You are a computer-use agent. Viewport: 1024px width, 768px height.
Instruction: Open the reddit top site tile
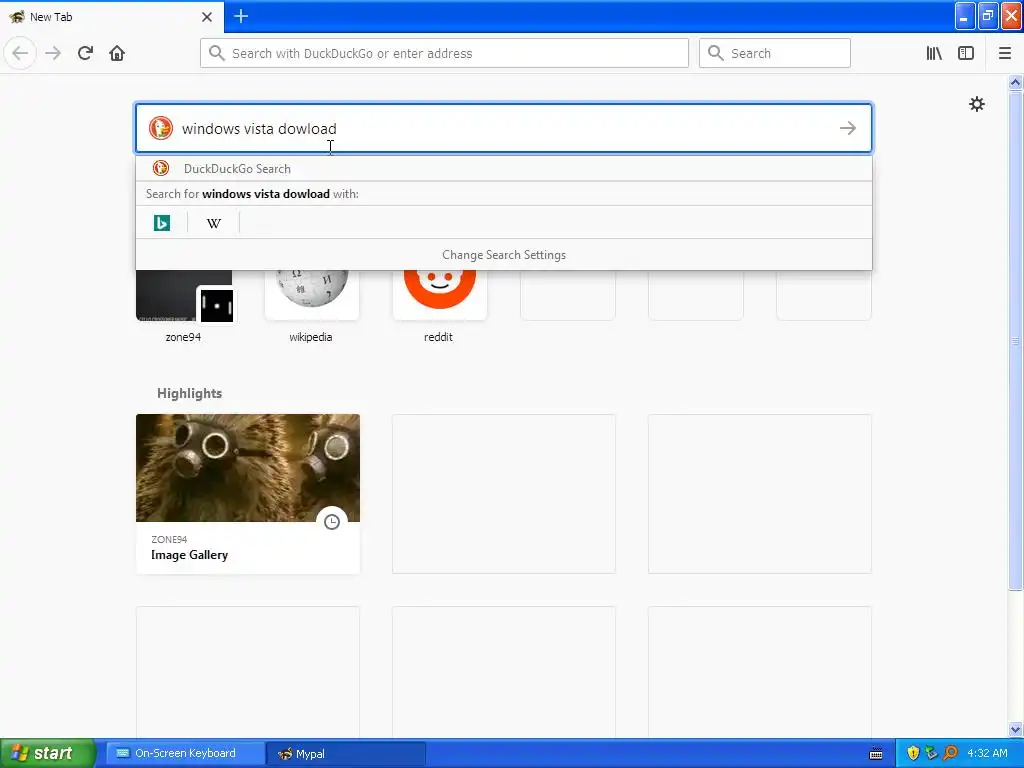(x=439, y=307)
